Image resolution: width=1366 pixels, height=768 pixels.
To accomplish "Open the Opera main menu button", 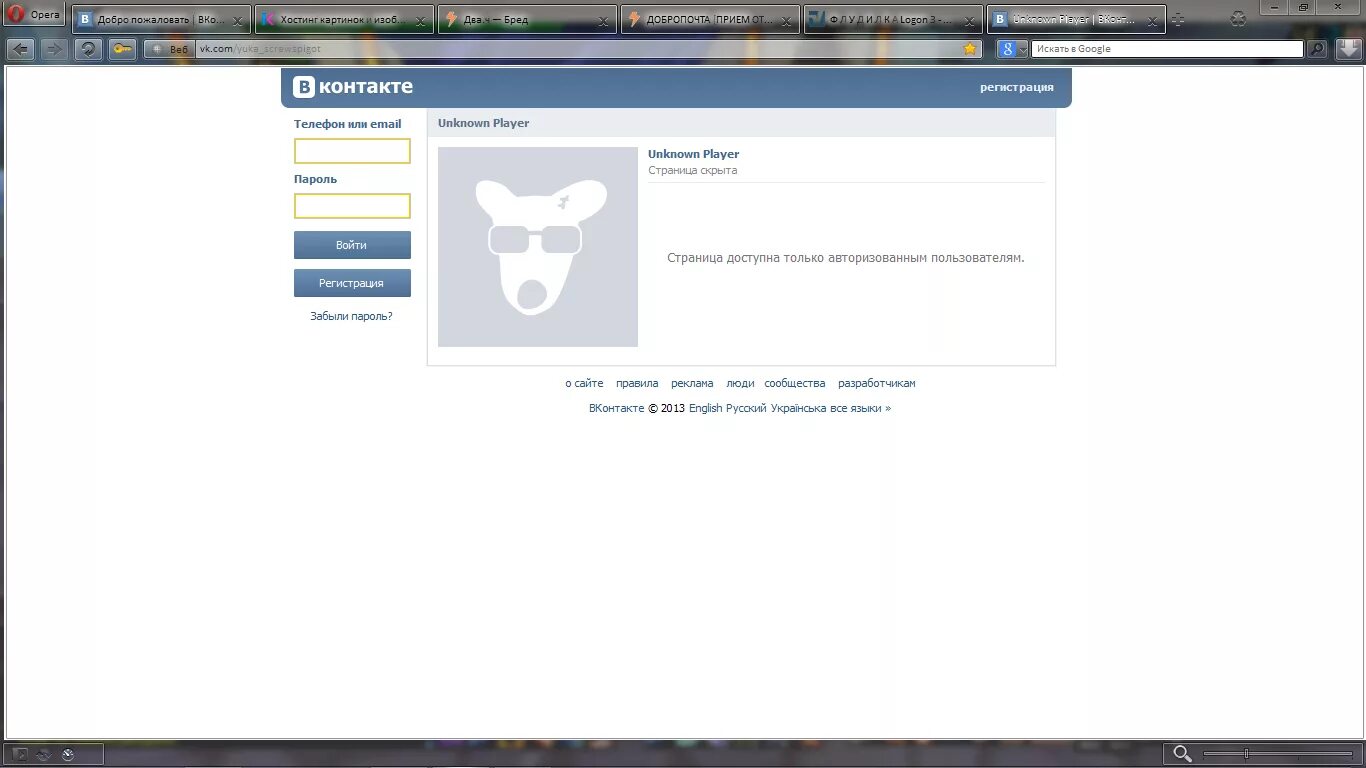I will [x=34, y=15].
